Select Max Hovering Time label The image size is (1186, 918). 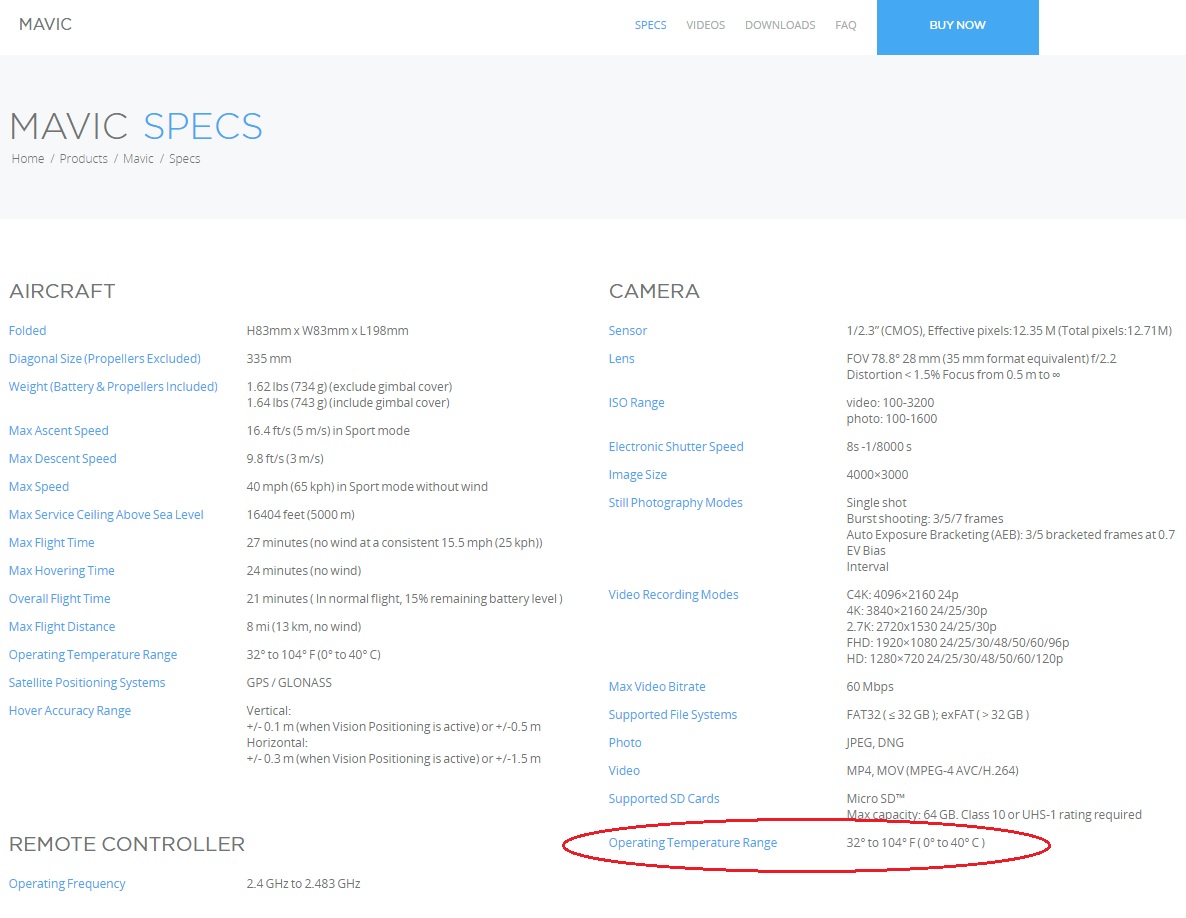tap(61, 570)
